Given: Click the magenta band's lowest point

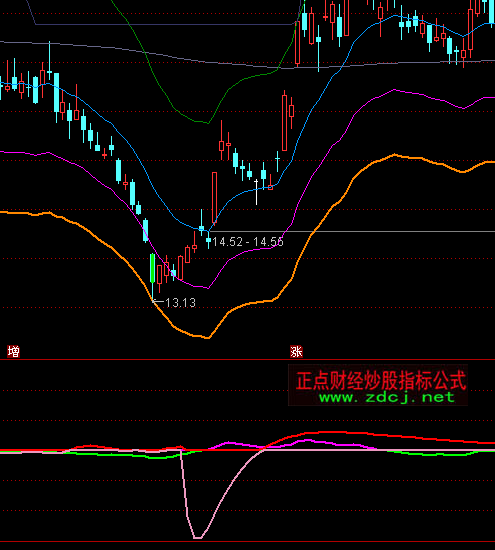Looking at the screenshot, I should pyautogui.click(x=208, y=288).
